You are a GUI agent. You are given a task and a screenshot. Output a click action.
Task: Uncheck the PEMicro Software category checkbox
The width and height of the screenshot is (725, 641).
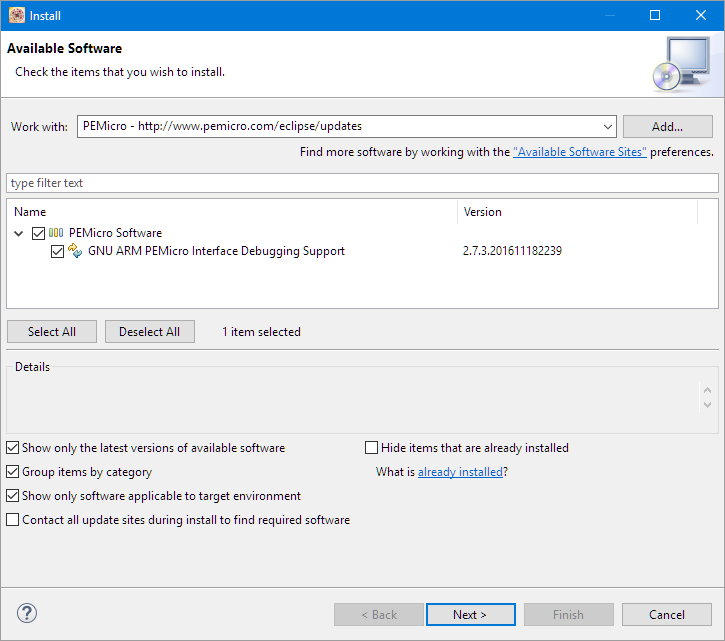click(x=38, y=233)
